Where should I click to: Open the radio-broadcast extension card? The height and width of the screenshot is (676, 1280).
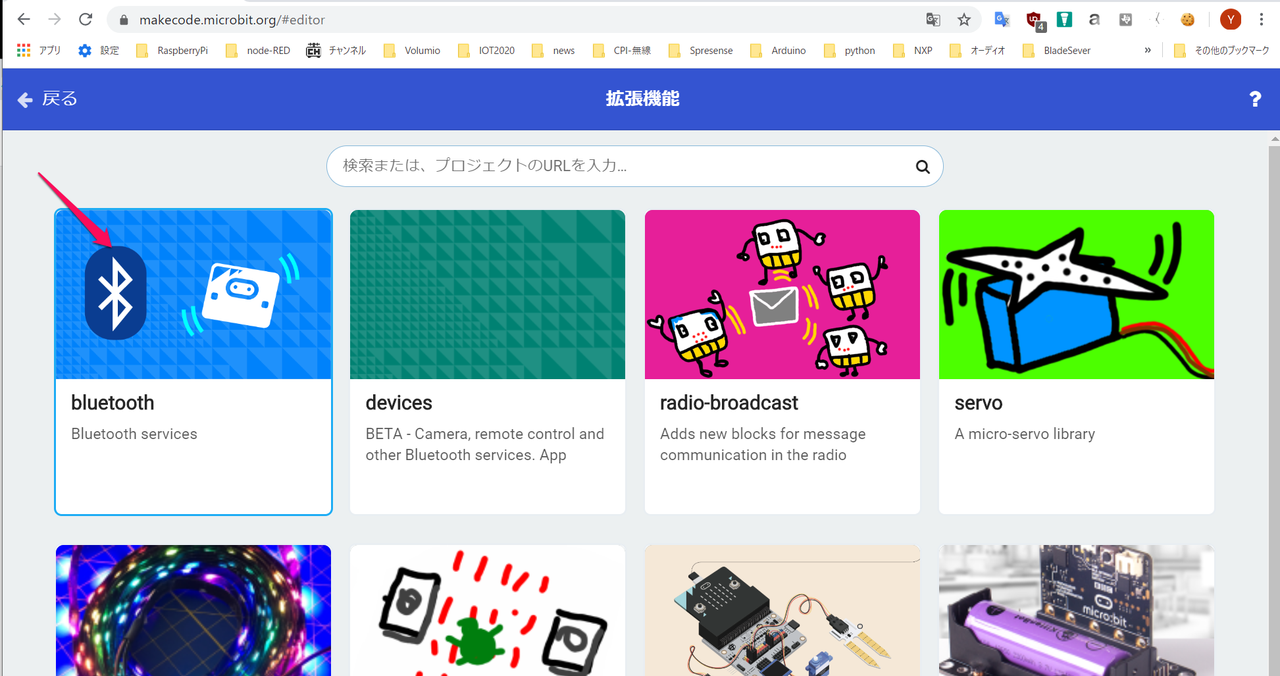[782, 362]
